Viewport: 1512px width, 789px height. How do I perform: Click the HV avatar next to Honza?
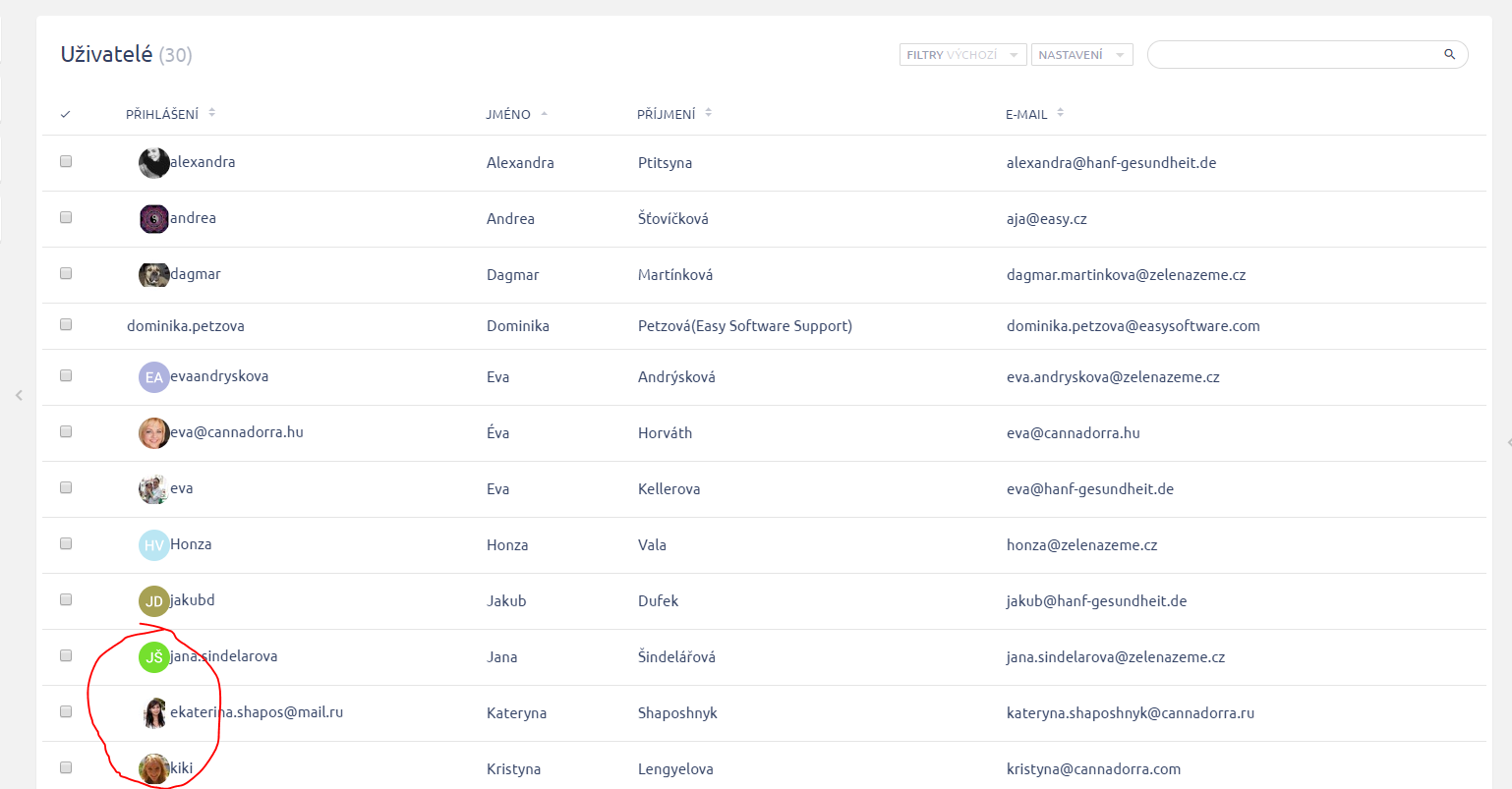153,545
